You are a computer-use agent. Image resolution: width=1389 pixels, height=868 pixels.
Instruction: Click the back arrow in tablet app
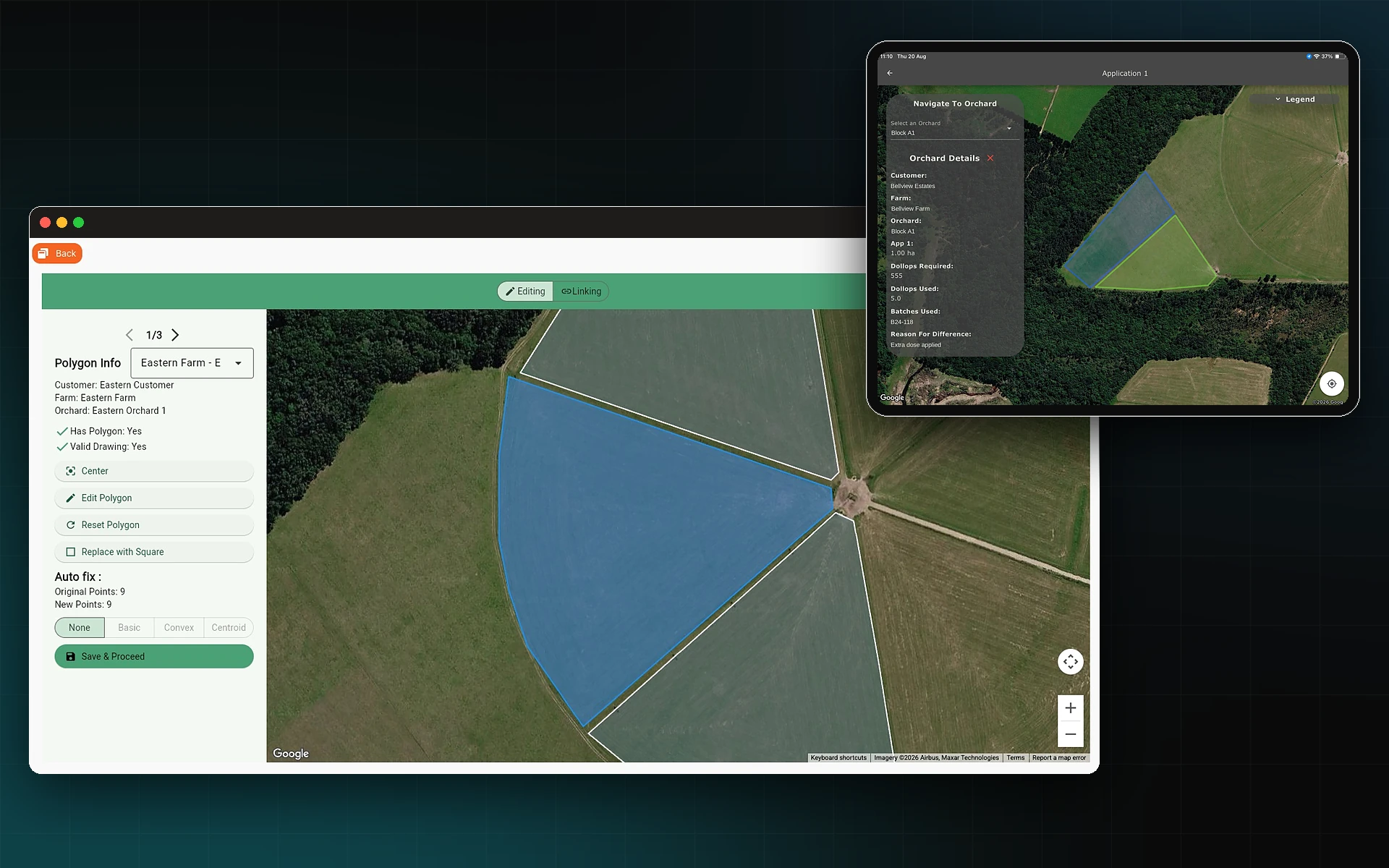coord(890,73)
